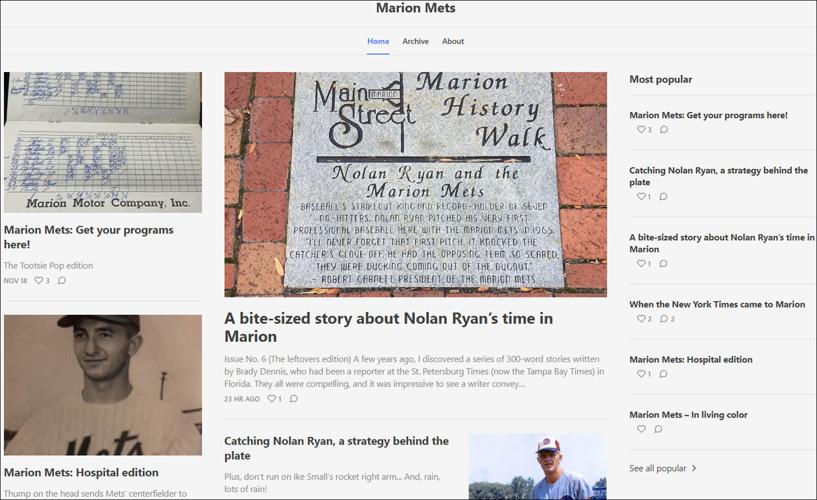Open "Catching Nolan Ryan, a strategy behind the plate" headline
This screenshot has width=817, height=500.
pyautogui.click(x=336, y=448)
